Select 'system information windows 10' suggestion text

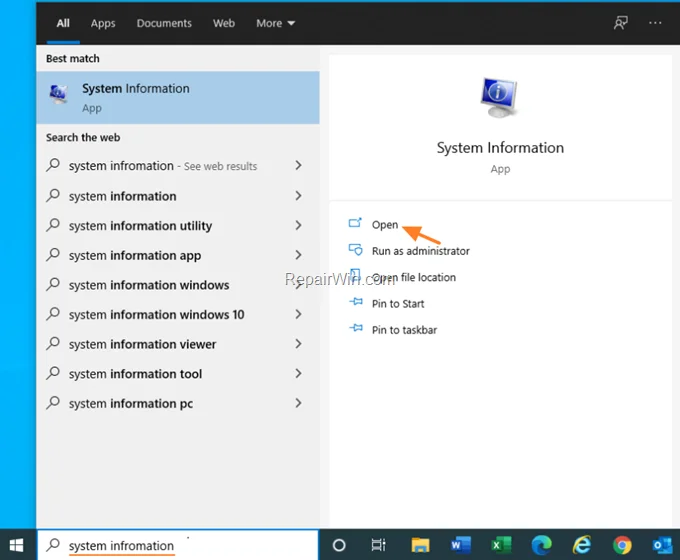[x=157, y=314]
